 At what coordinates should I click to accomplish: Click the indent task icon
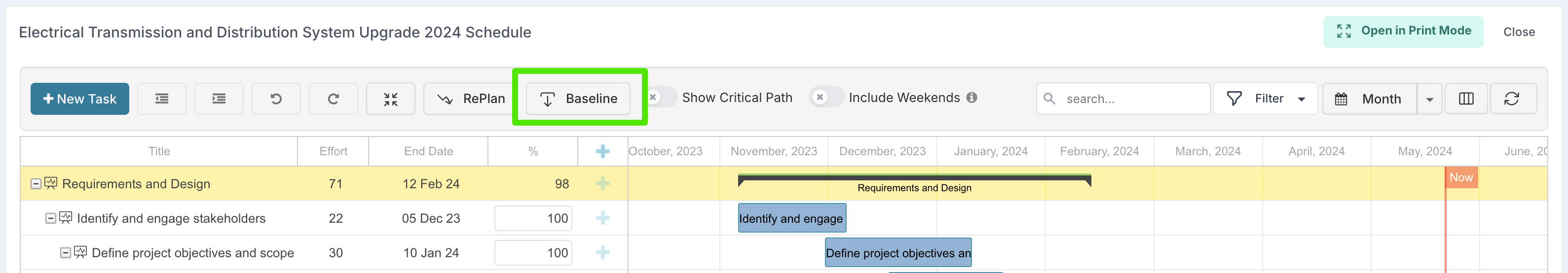click(219, 99)
